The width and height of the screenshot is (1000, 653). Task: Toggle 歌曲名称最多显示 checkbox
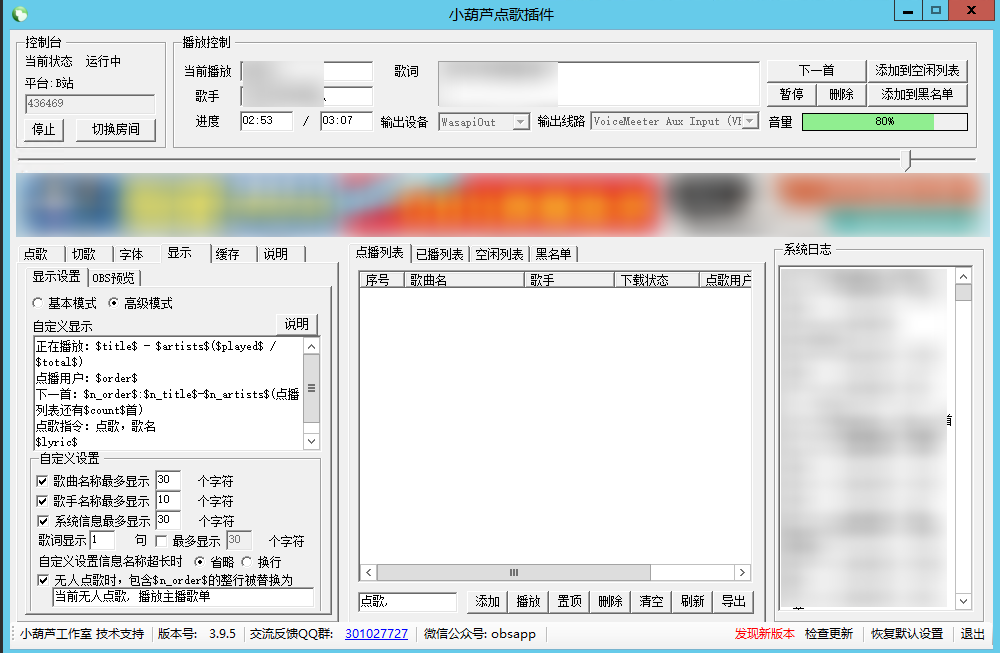click(42, 481)
